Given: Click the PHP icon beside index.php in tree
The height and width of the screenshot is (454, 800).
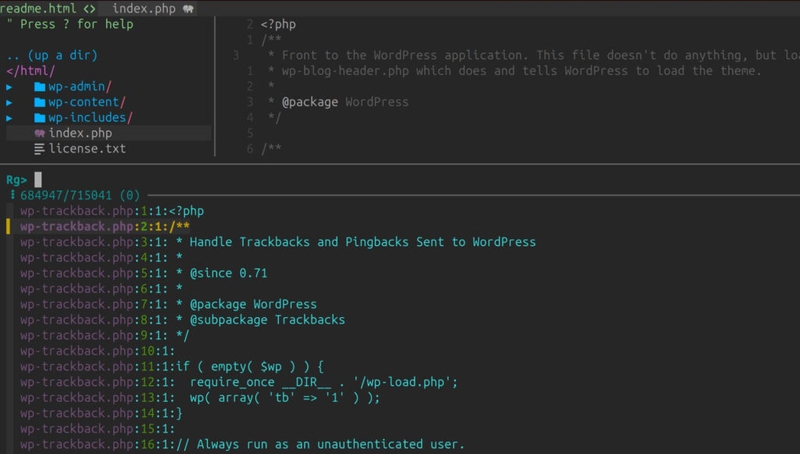Looking at the screenshot, I should pos(40,133).
